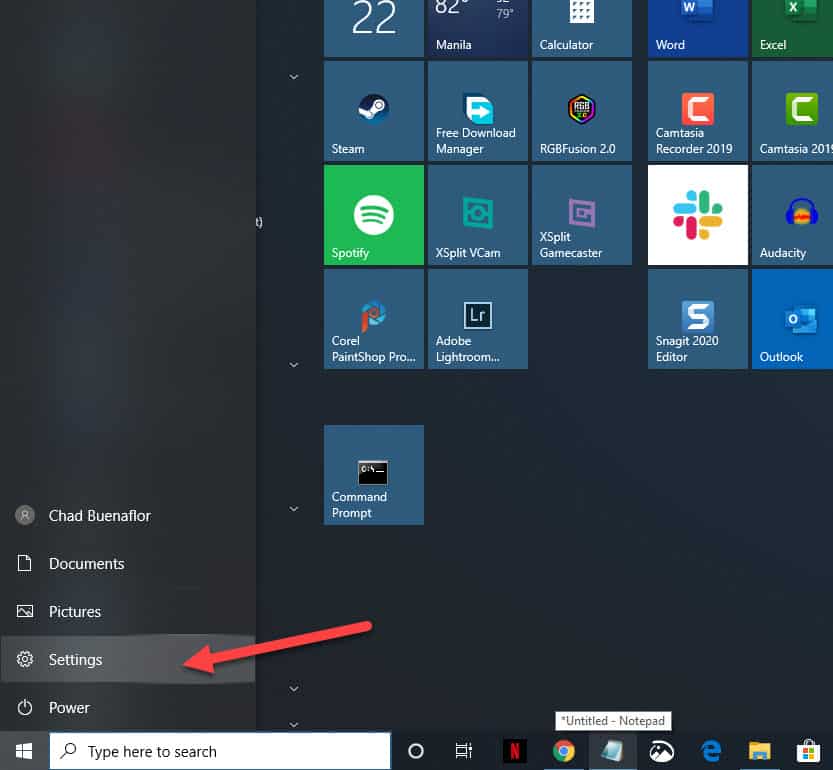833x770 pixels.
Task: Launch the XSplit VCam tile
Action: [x=478, y=215]
